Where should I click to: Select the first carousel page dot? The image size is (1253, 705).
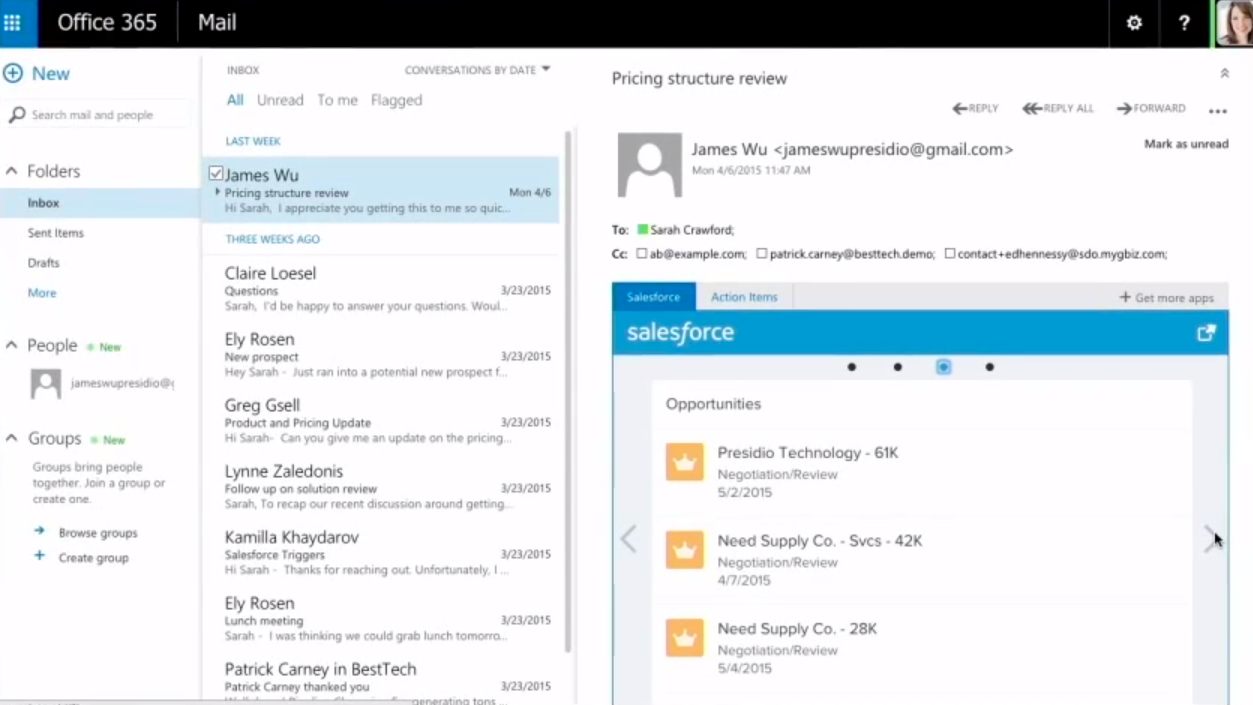point(852,367)
